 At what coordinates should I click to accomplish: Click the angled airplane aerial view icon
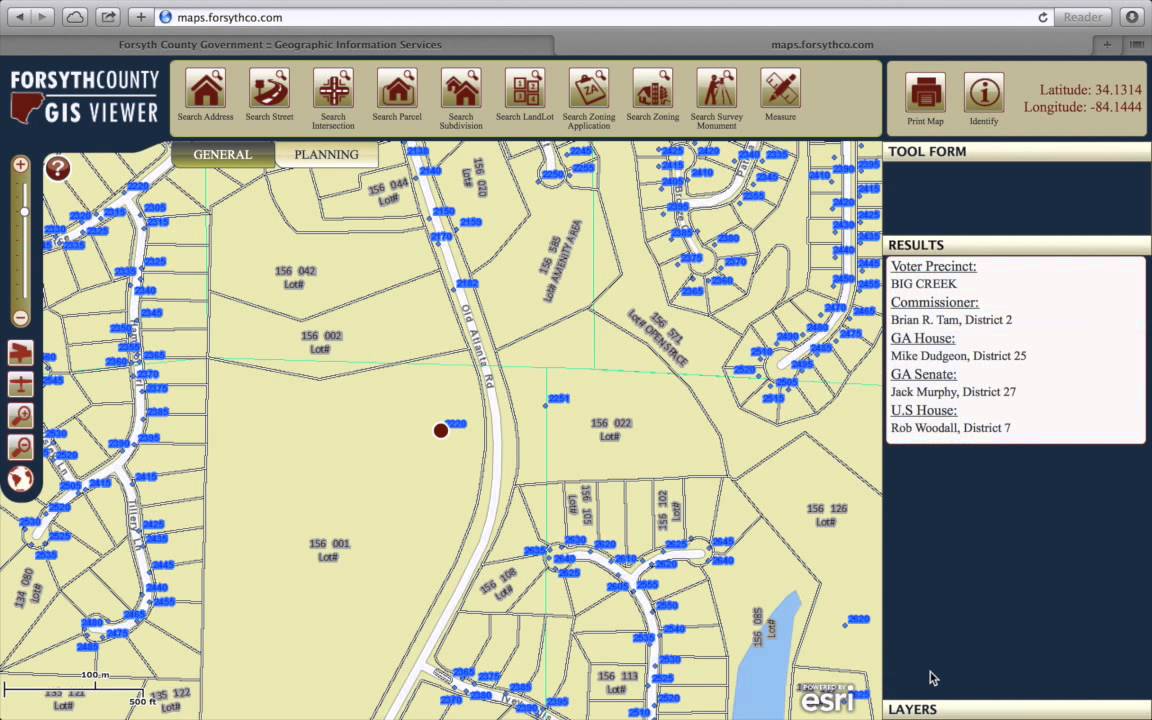pyautogui.click(x=21, y=353)
